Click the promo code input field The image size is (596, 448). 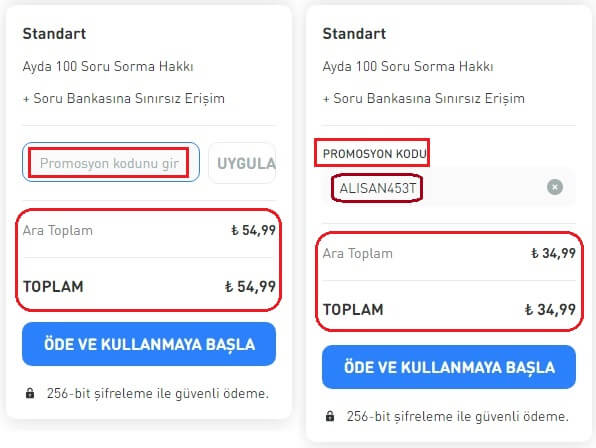point(111,162)
